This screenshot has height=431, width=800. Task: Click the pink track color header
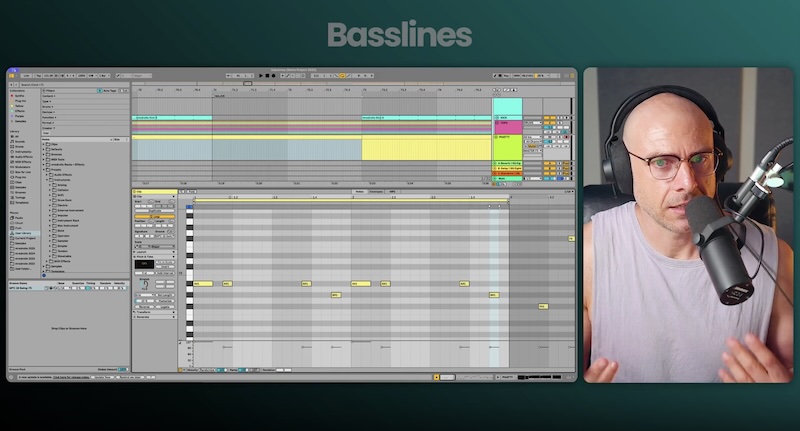click(507, 126)
